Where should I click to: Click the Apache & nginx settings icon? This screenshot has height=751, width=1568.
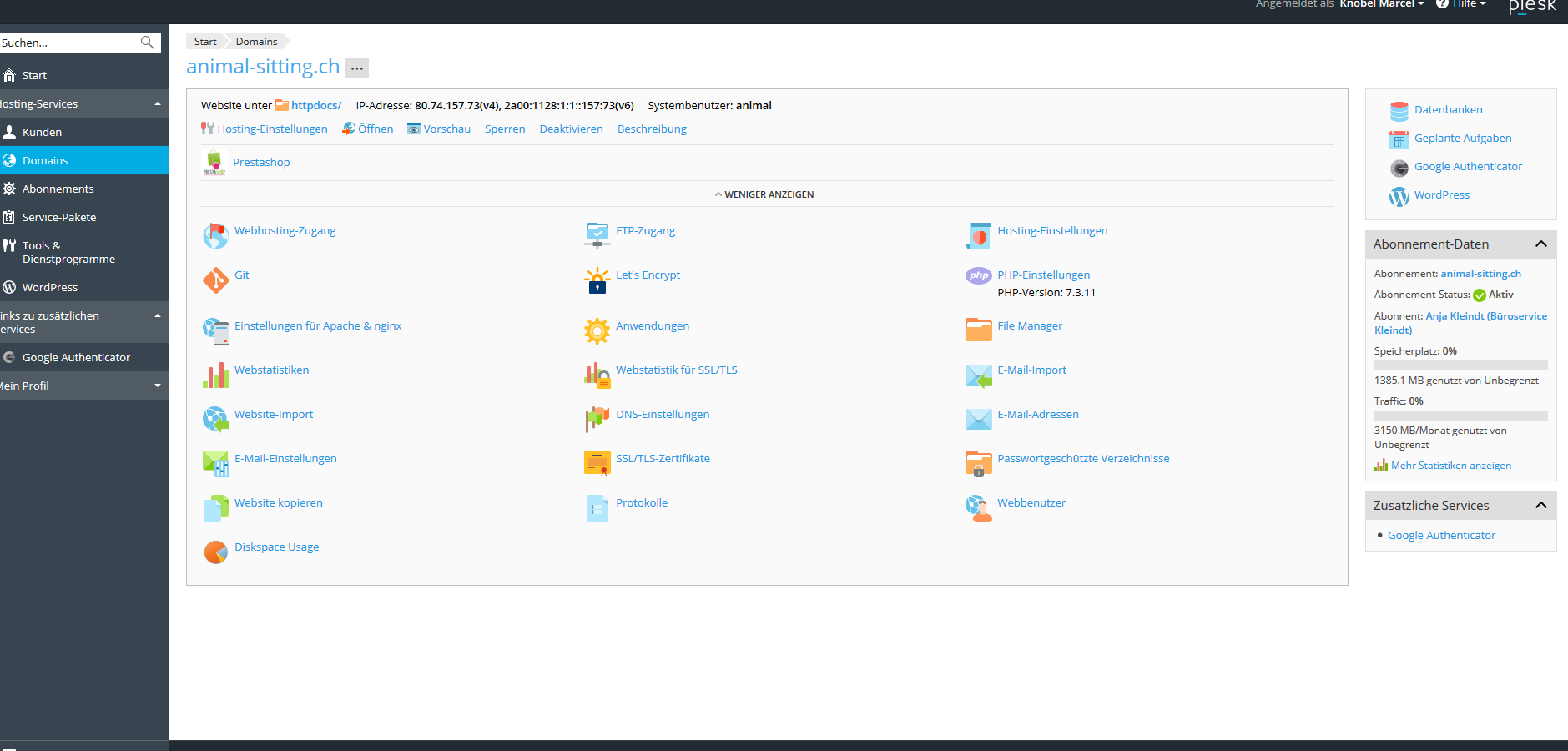(x=215, y=330)
